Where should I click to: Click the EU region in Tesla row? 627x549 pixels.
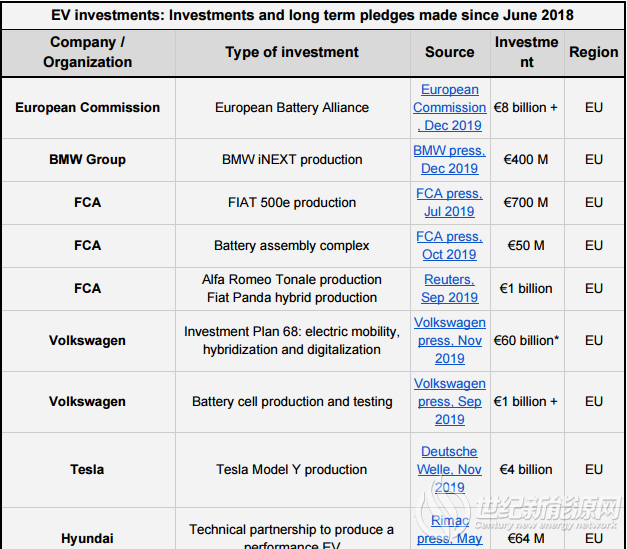594,469
